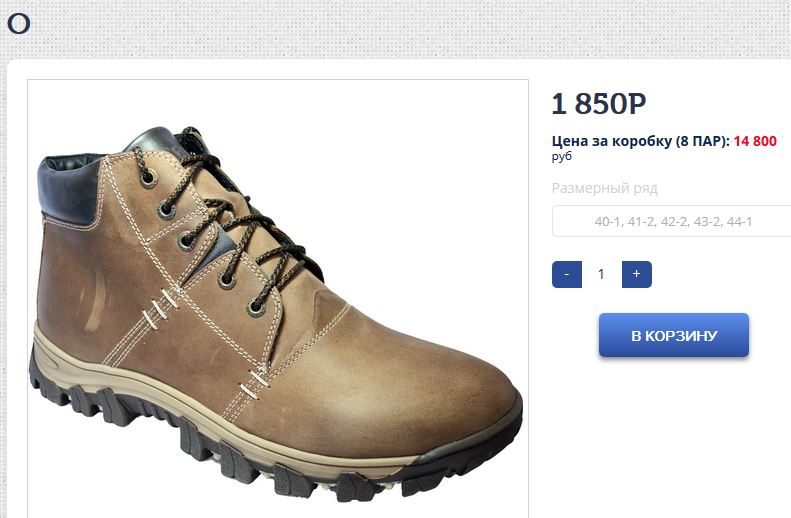Click the Размерный ряд label
The image size is (791, 518).
tap(604, 188)
